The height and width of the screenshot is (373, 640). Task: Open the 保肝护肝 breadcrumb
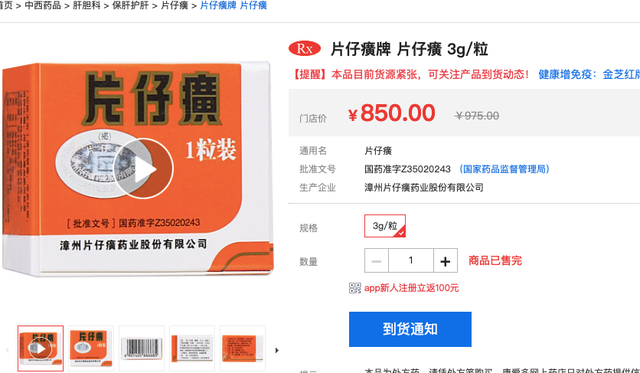[x=130, y=5]
